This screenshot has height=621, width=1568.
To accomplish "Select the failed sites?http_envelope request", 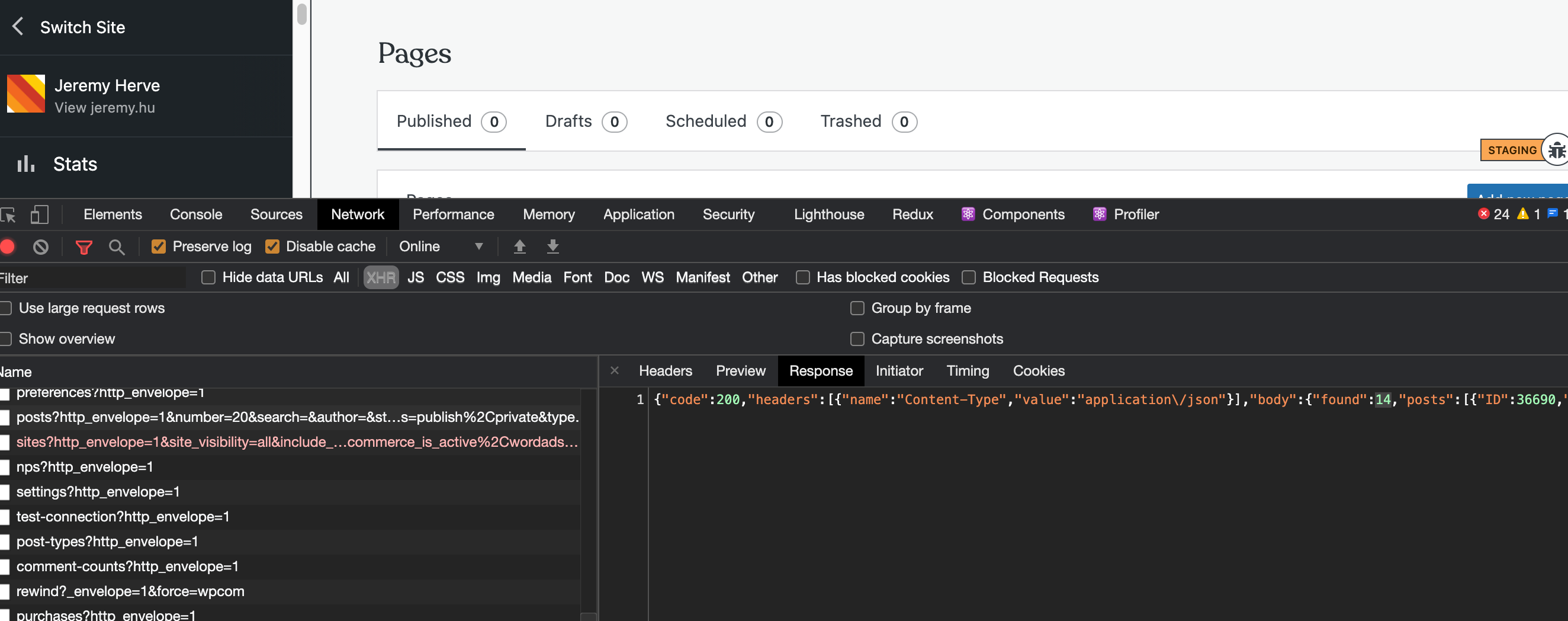I will [290, 441].
